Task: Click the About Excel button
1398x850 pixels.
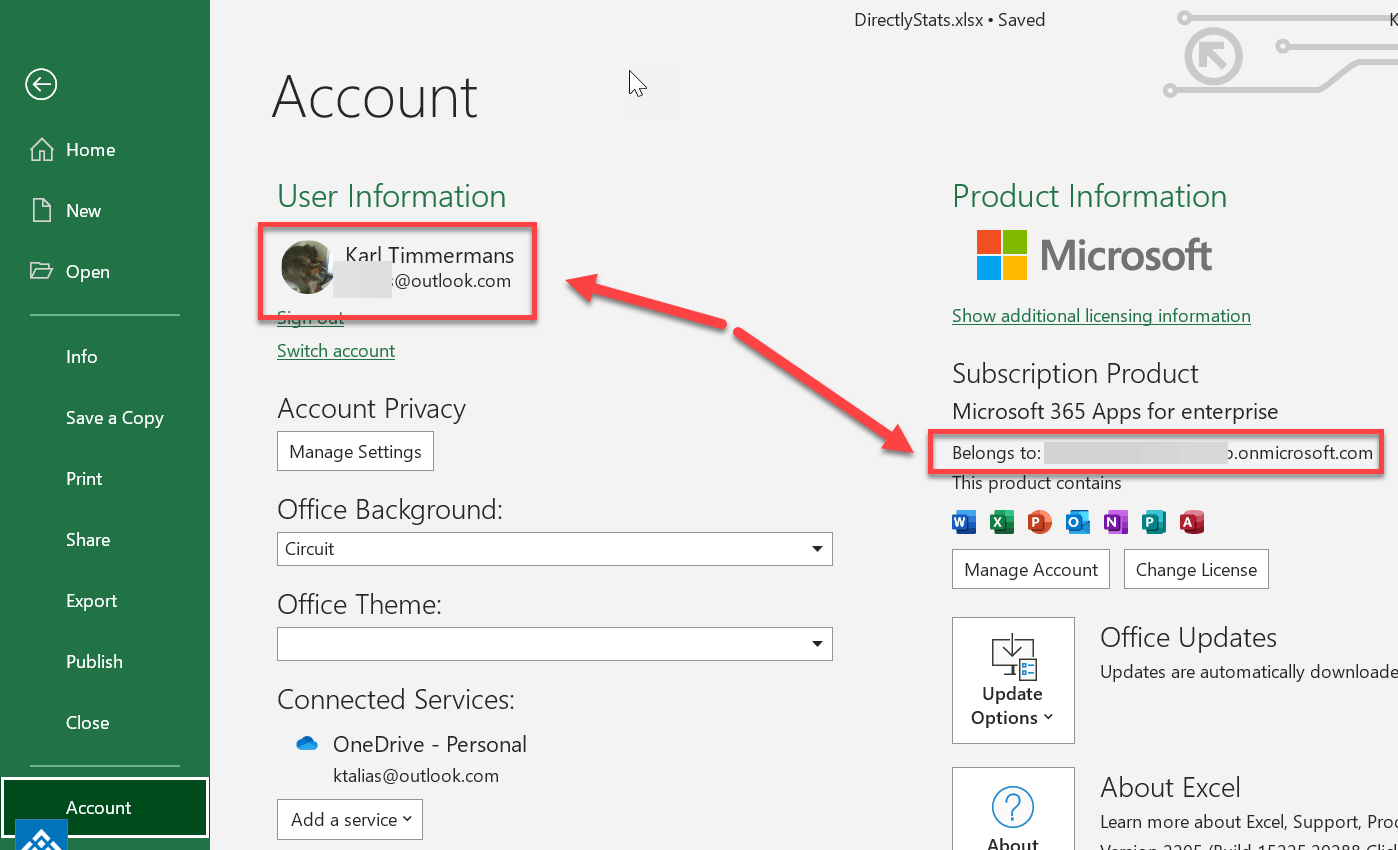Action: (1013, 809)
